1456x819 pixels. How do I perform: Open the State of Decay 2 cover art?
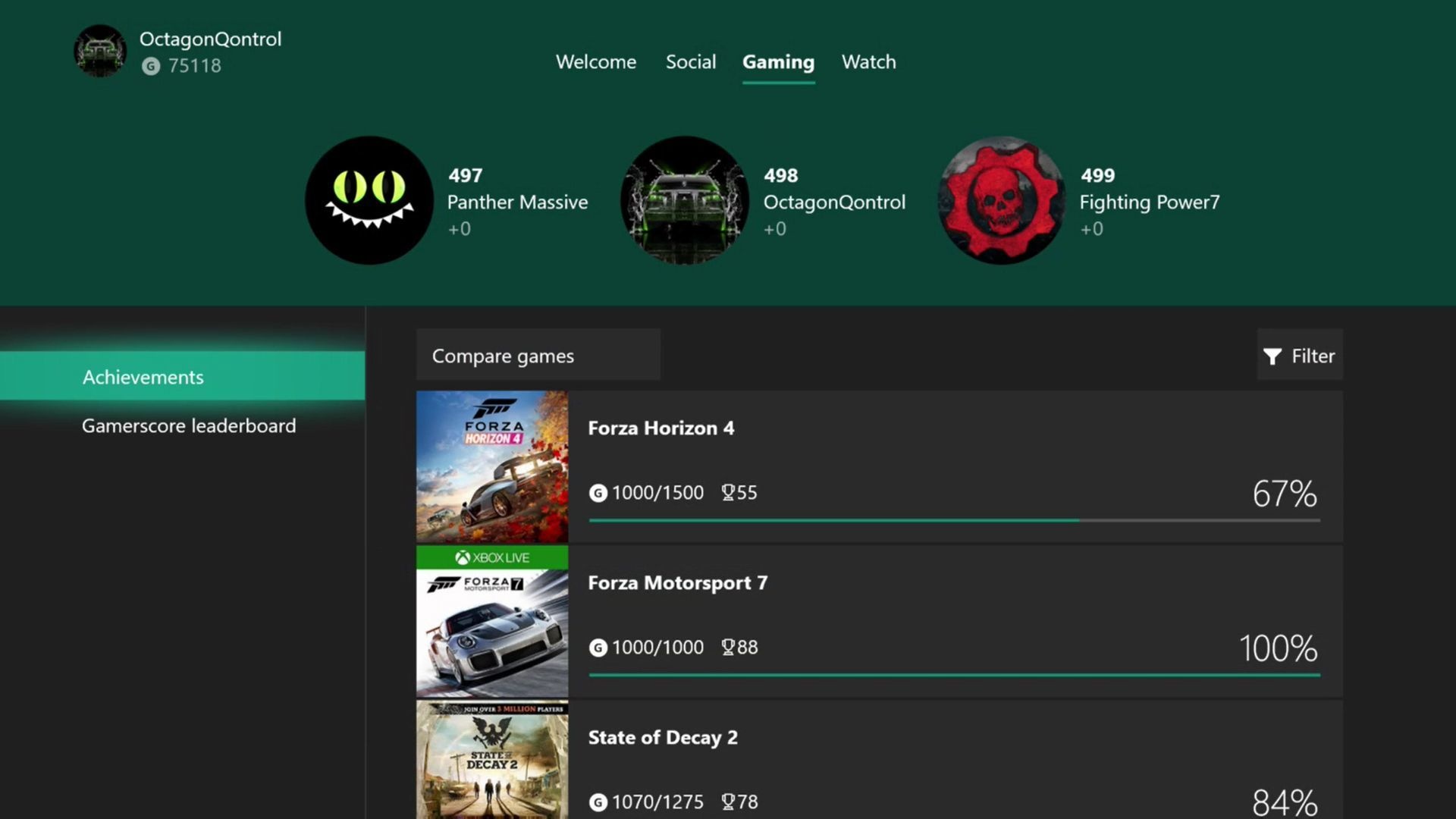pyautogui.click(x=492, y=760)
